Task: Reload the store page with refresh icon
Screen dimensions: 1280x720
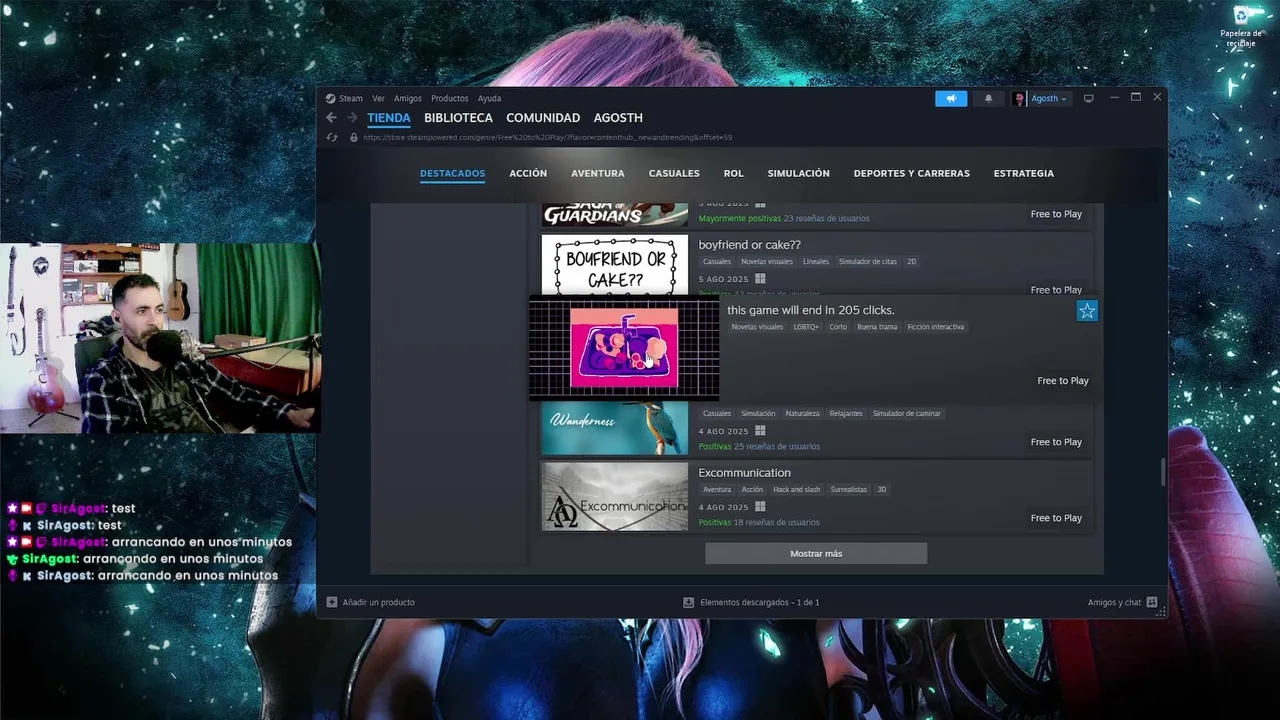Action: [x=332, y=137]
